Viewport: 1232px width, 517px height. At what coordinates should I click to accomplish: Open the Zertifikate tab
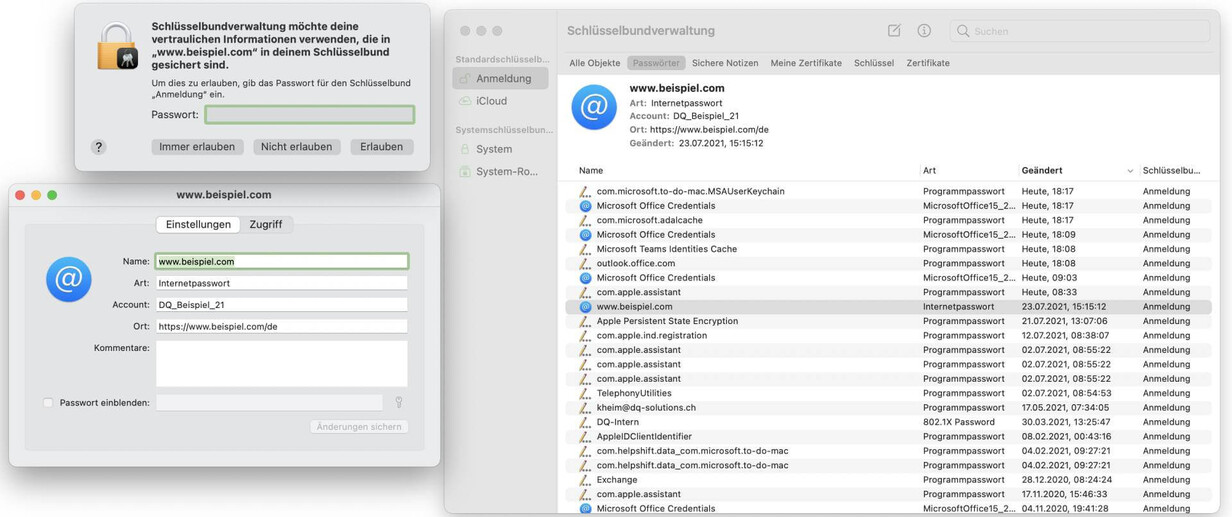click(x=928, y=63)
